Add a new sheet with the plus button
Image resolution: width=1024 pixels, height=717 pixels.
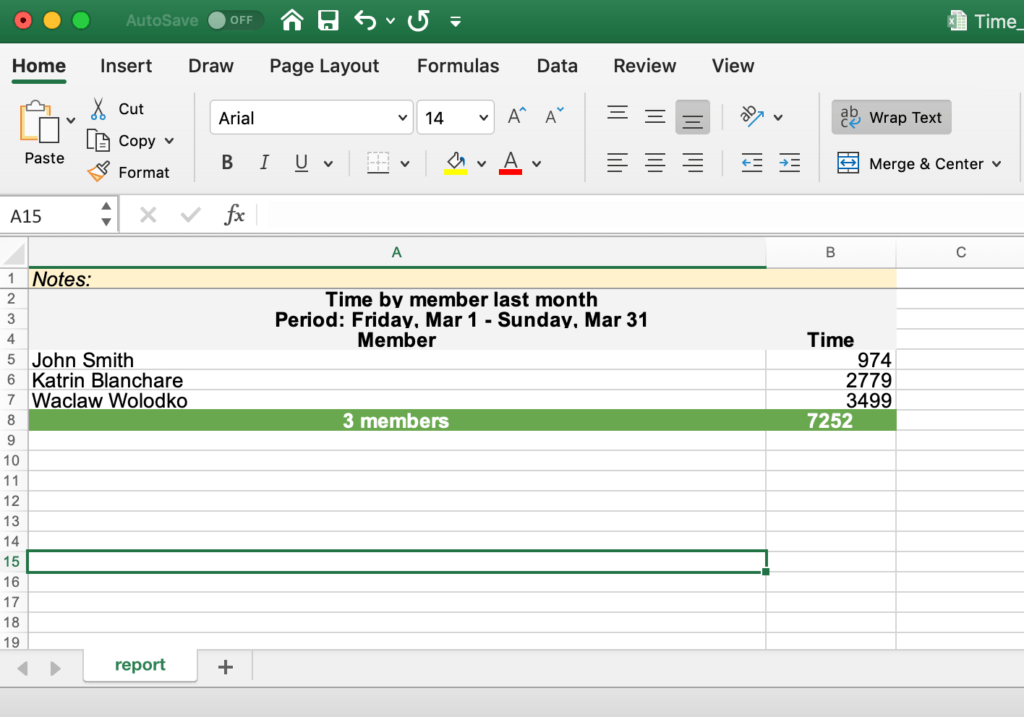(x=224, y=665)
